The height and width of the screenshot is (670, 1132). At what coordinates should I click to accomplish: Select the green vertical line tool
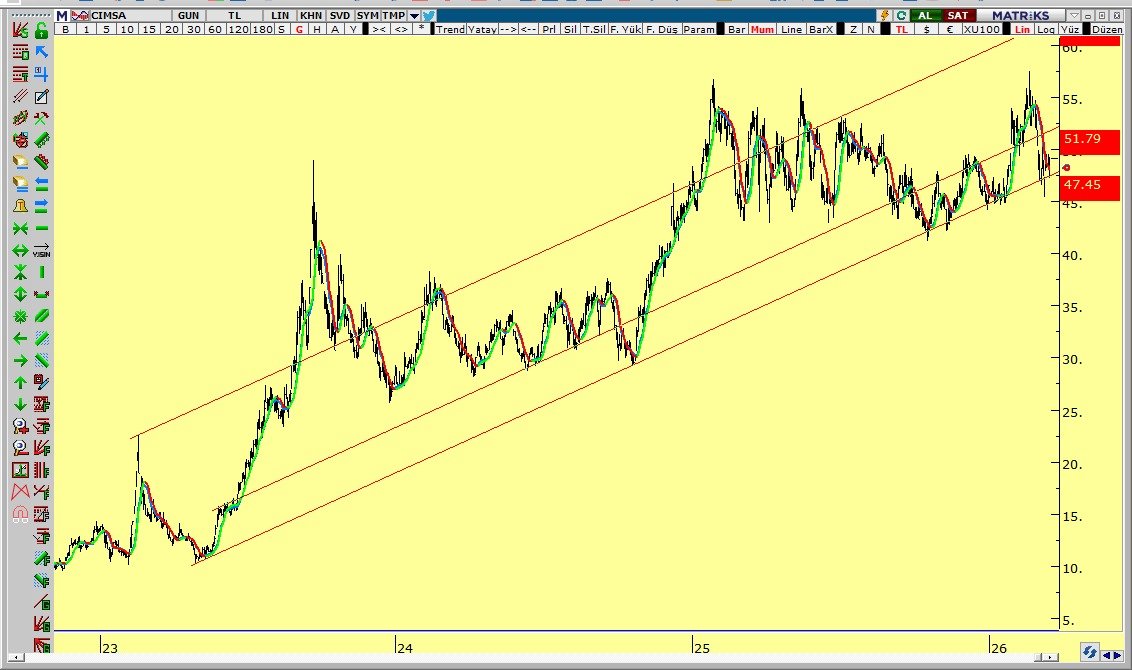[41, 272]
